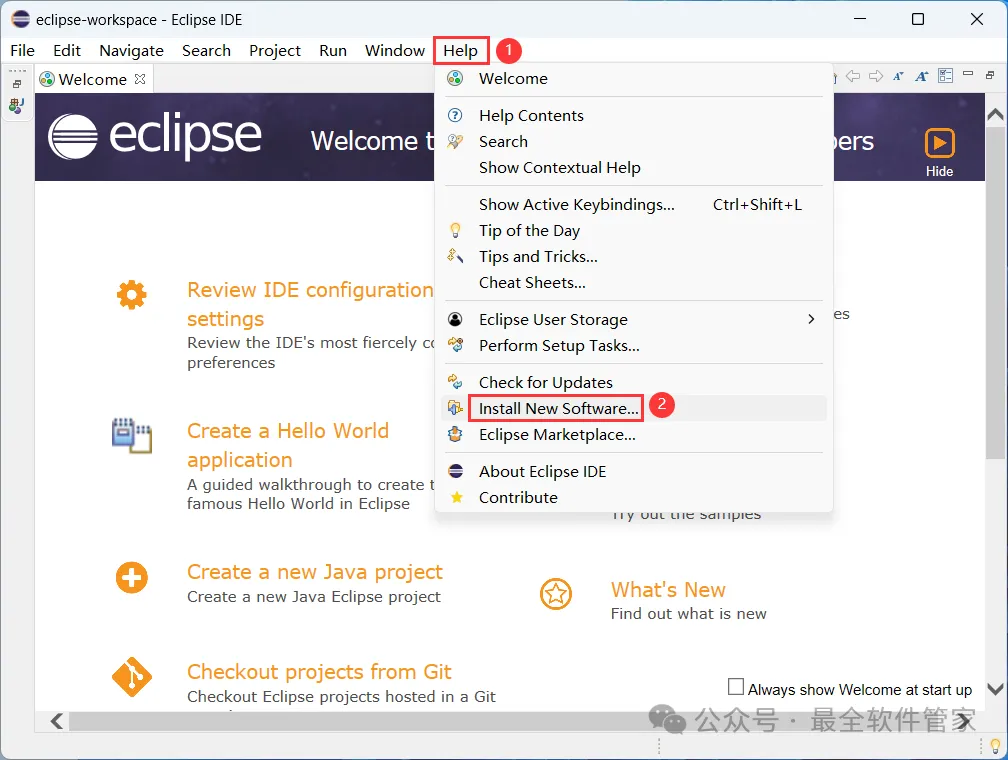Click the vertical scrollbar down arrow
Image resolution: width=1008 pixels, height=760 pixels.
(995, 689)
